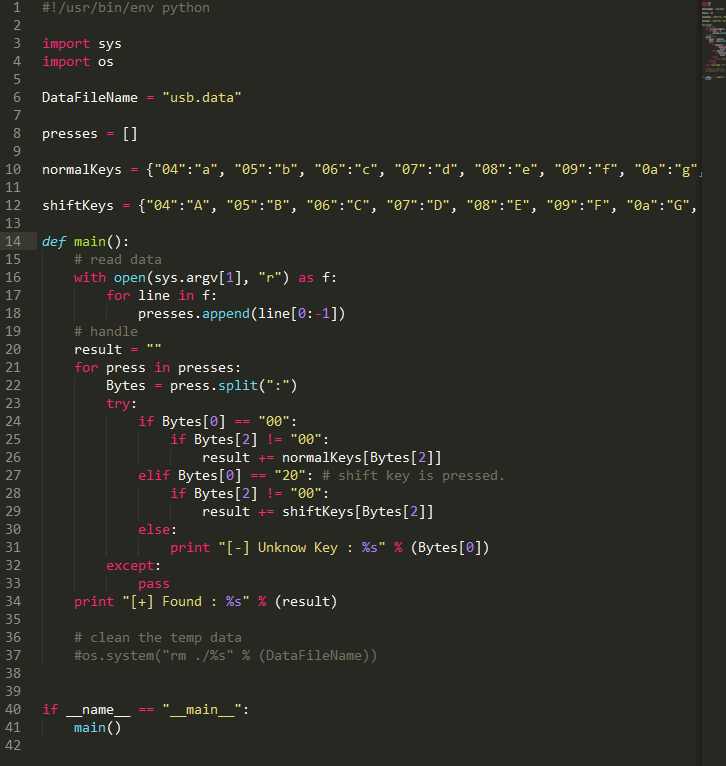
Task: Click the commented os.system line
Action: (225, 656)
